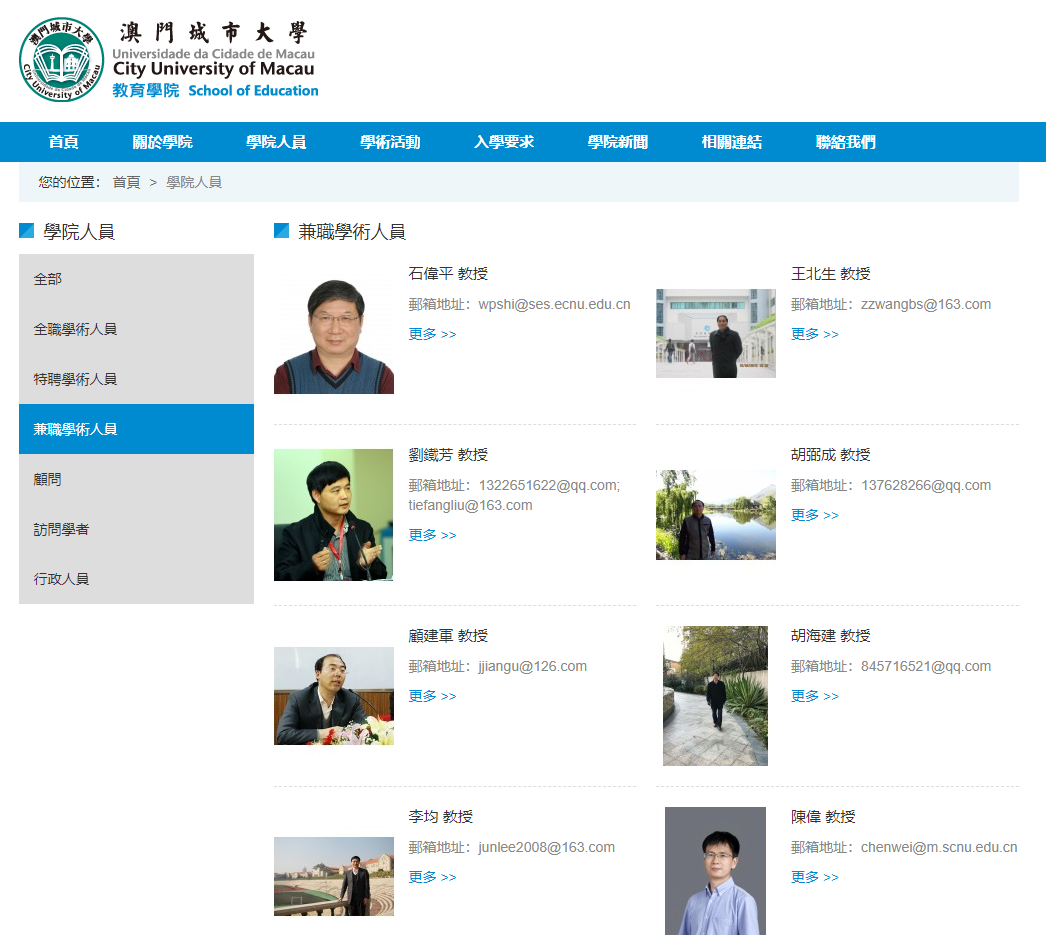Click 更多 >> under 李均 教授
Viewport: 1046px width, 935px height.
432,877
